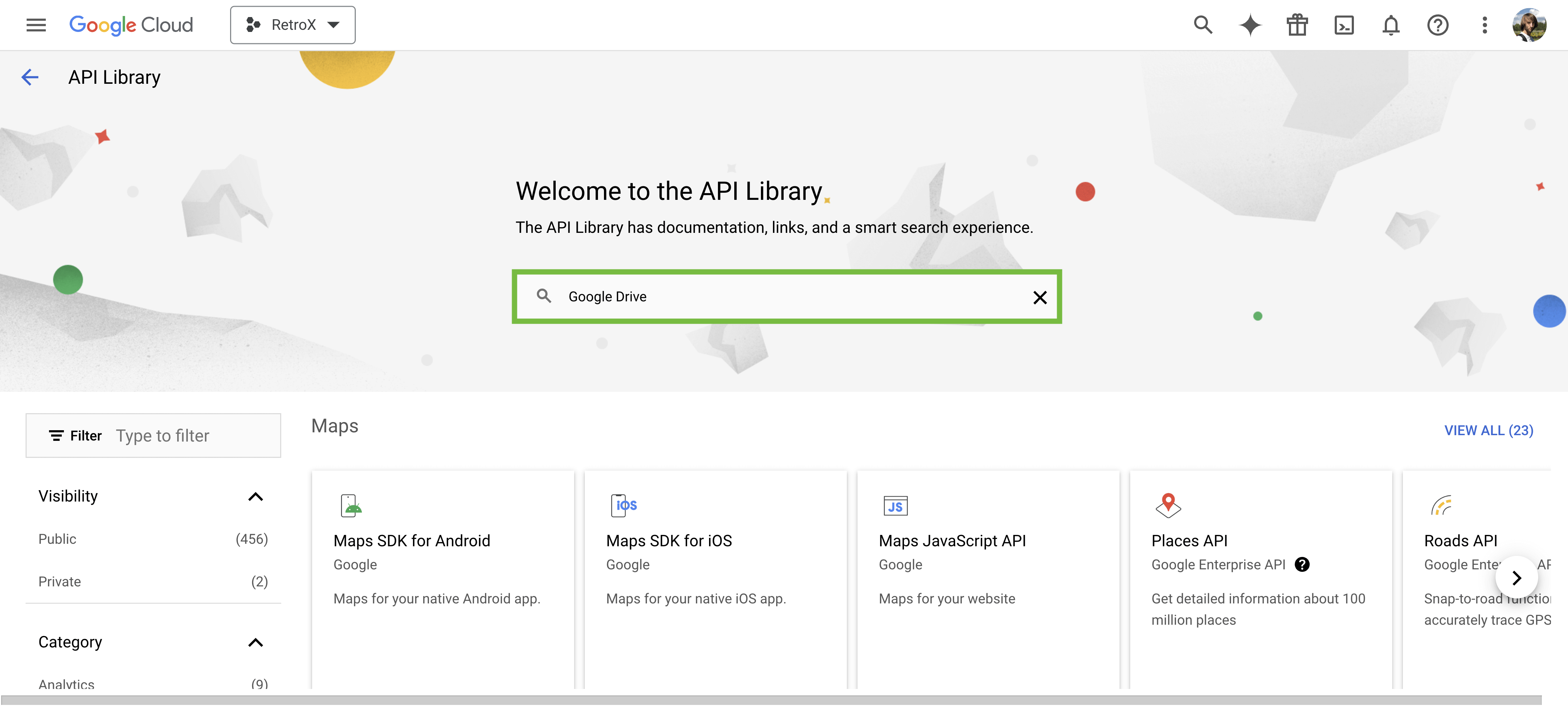Image resolution: width=1568 pixels, height=706 pixels.
Task: Click the user account avatar
Action: click(1529, 25)
